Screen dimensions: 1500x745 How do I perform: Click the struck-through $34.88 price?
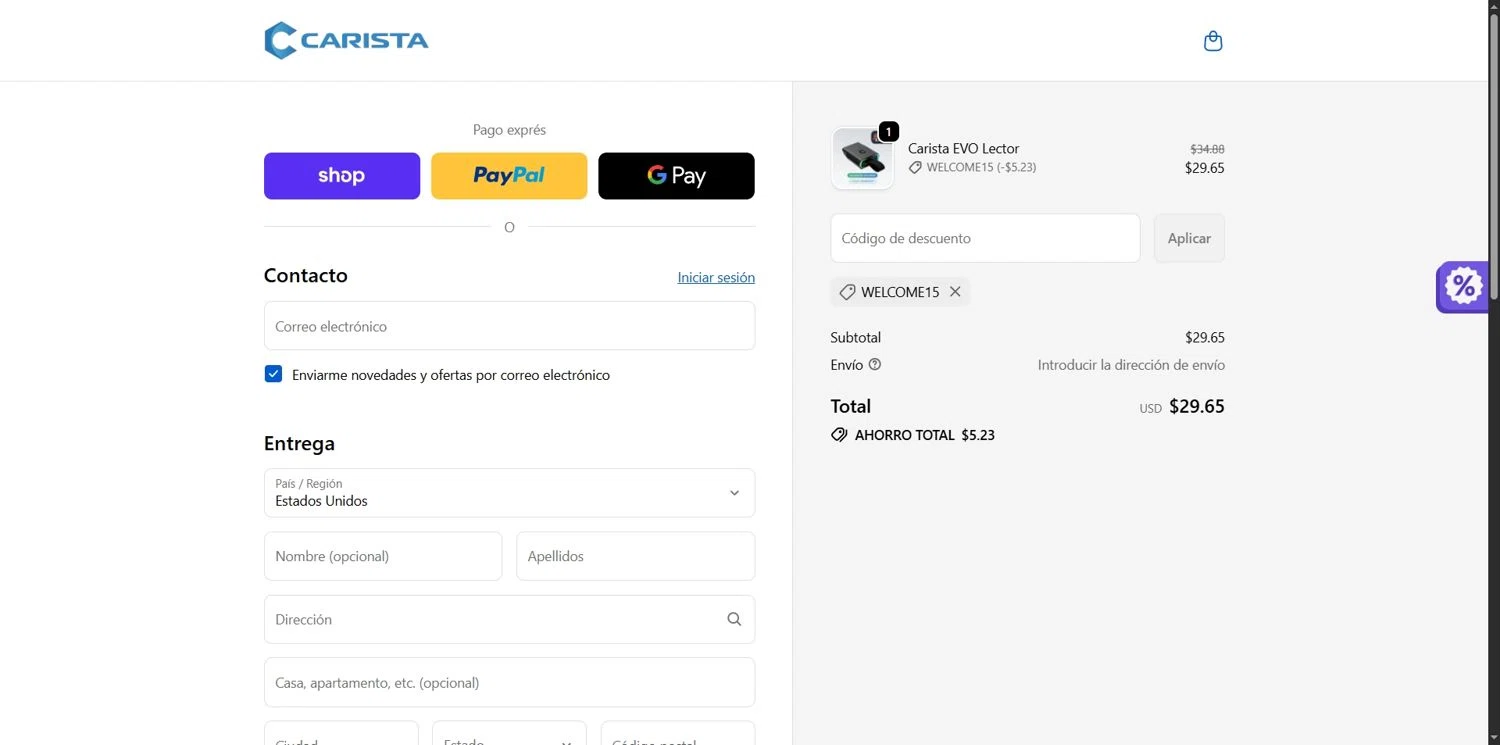[1207, 149]
